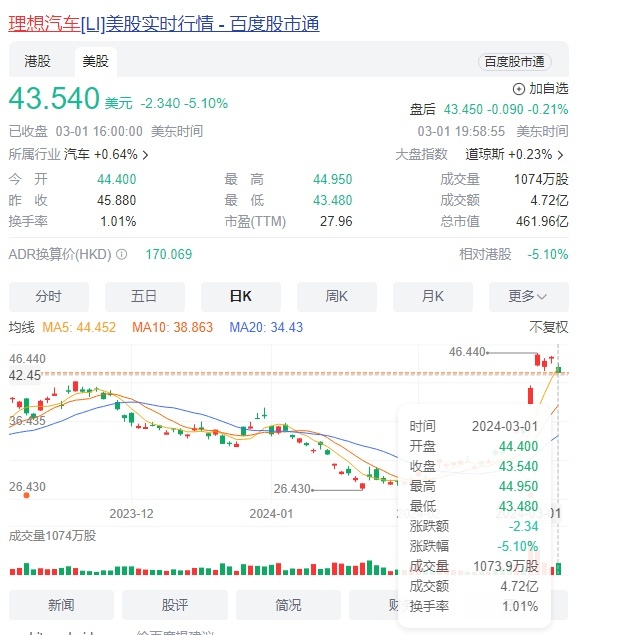Click the MA10: 38.863 indicator label
Viewport: 632px width, 635px height.
coord(172,327)
